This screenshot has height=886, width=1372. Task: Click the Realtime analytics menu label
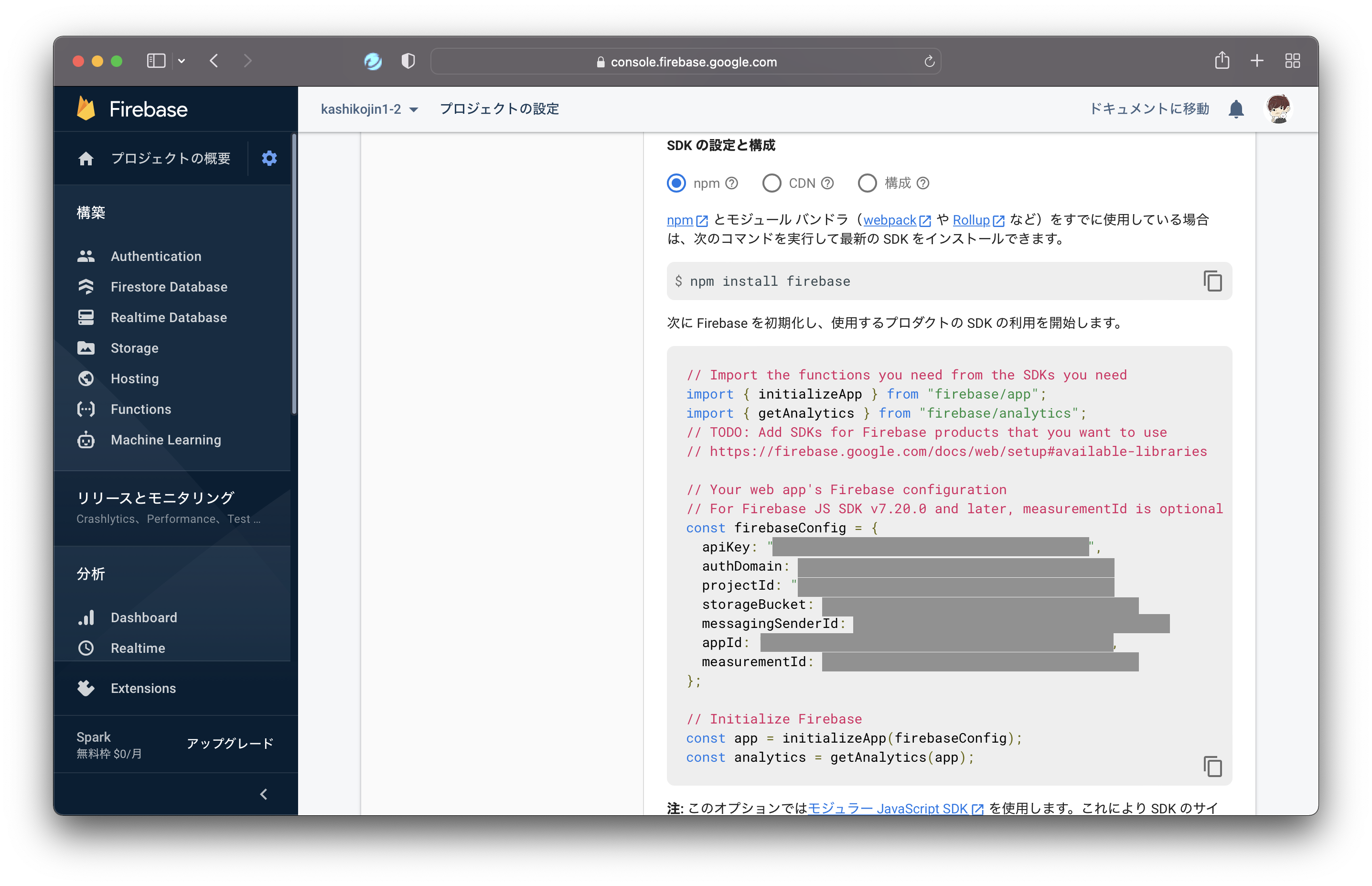(138, 648)
